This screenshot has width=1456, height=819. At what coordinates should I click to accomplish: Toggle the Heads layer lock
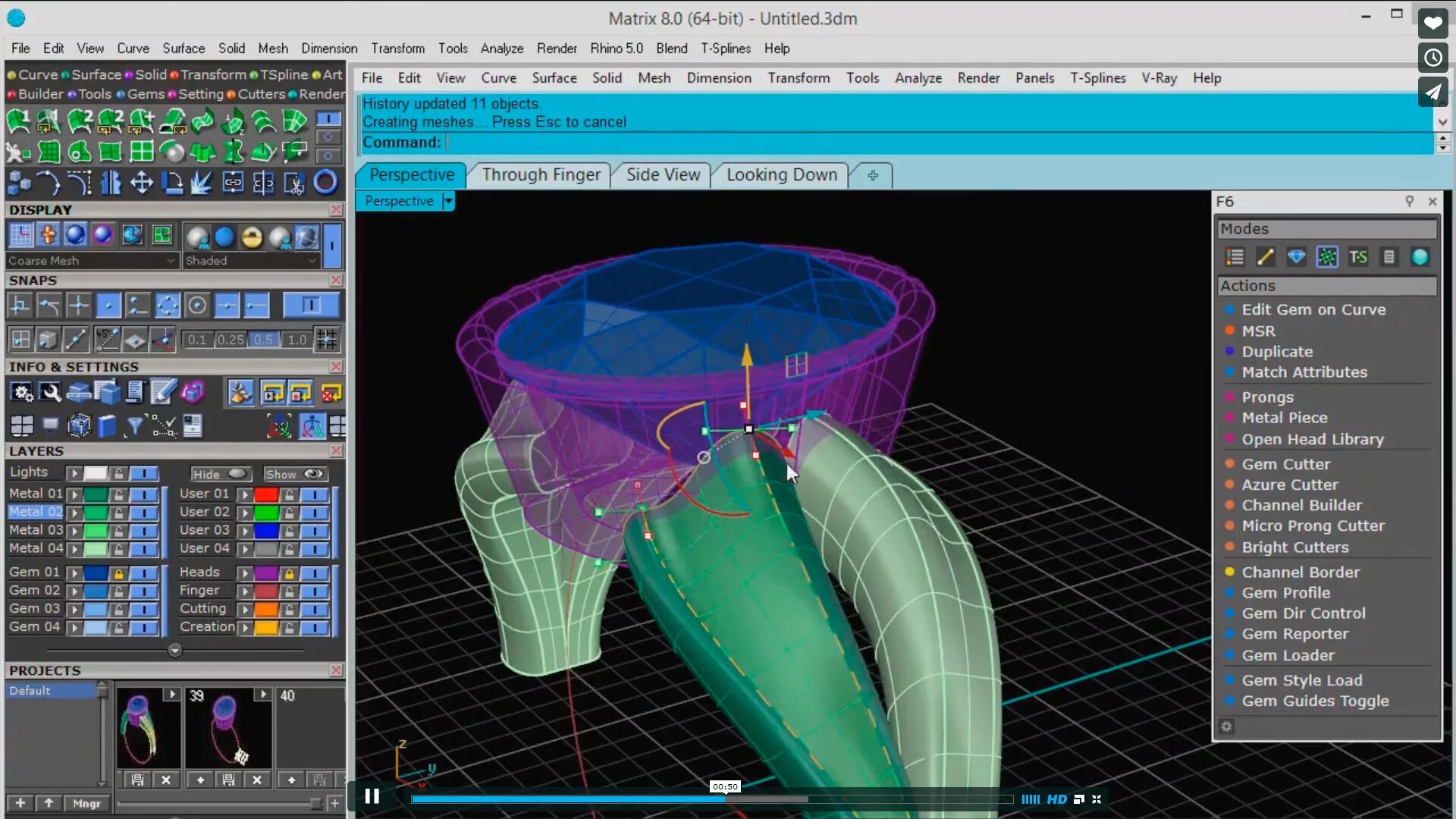point(289,573)
